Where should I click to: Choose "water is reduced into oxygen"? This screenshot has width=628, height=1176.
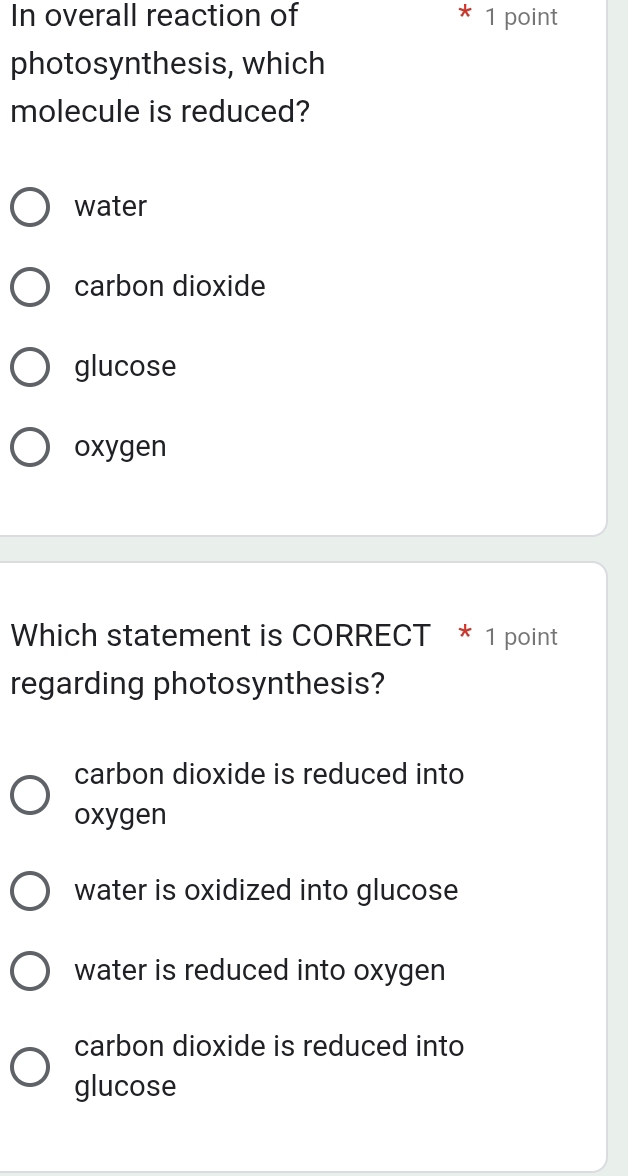[30, 970]
